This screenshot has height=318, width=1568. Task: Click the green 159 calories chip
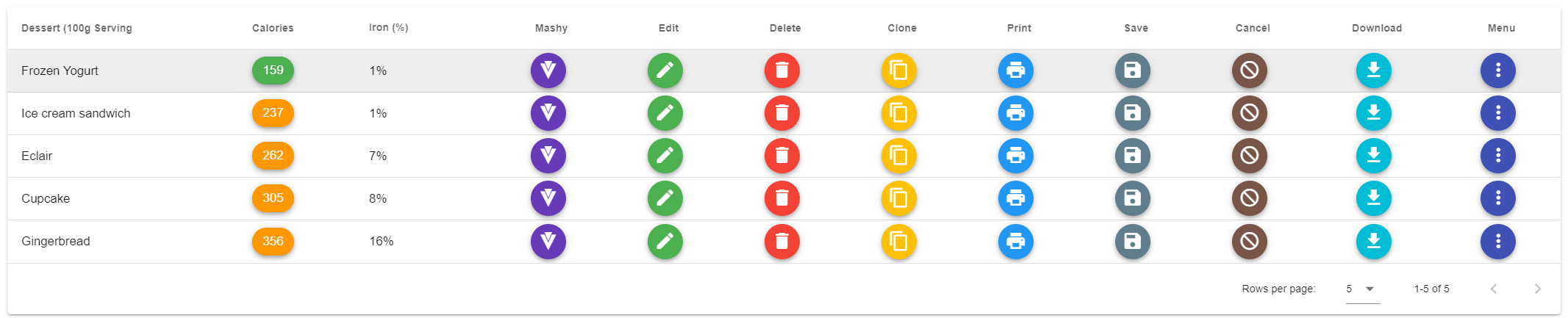click(x=273, y=71)
